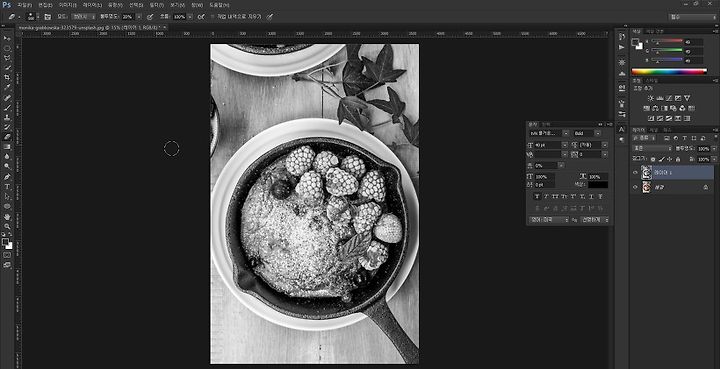Add Brightness/Contrast adjustment sun icon
This screenshot has height=369, width=720.
coord(651,98)
